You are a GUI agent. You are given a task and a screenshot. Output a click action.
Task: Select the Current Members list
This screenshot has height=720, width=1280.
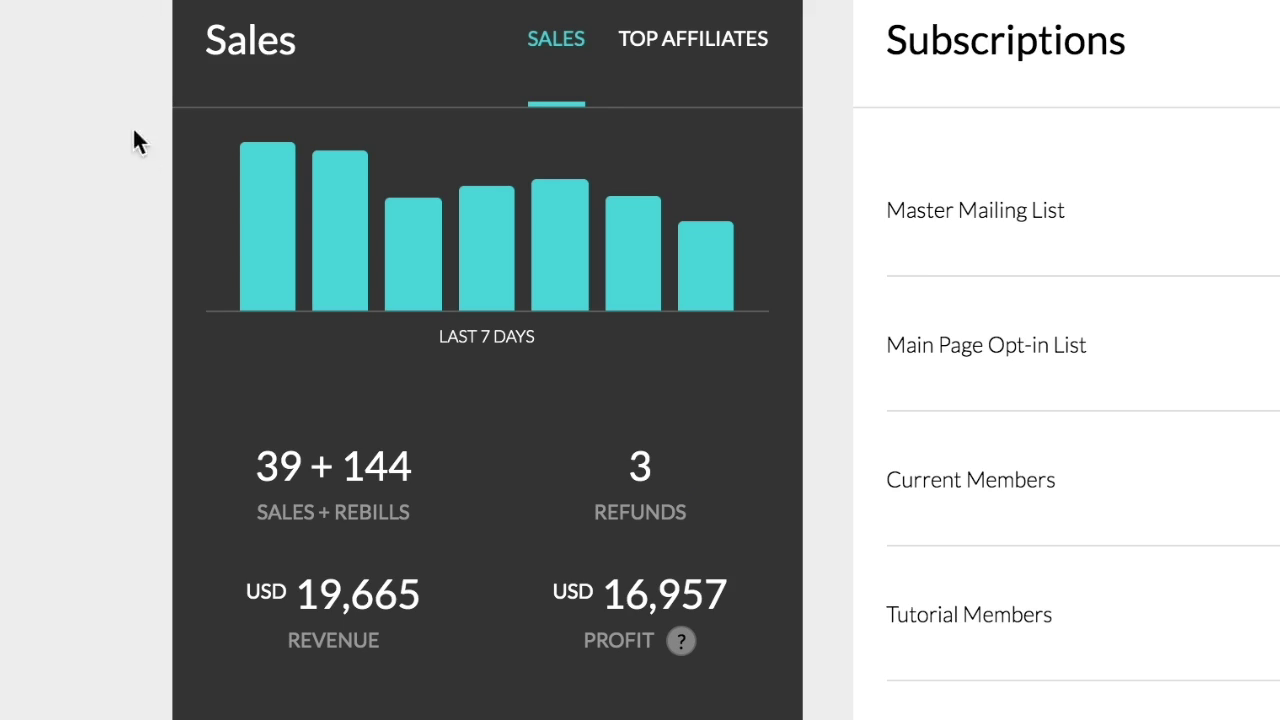(970, 480)
